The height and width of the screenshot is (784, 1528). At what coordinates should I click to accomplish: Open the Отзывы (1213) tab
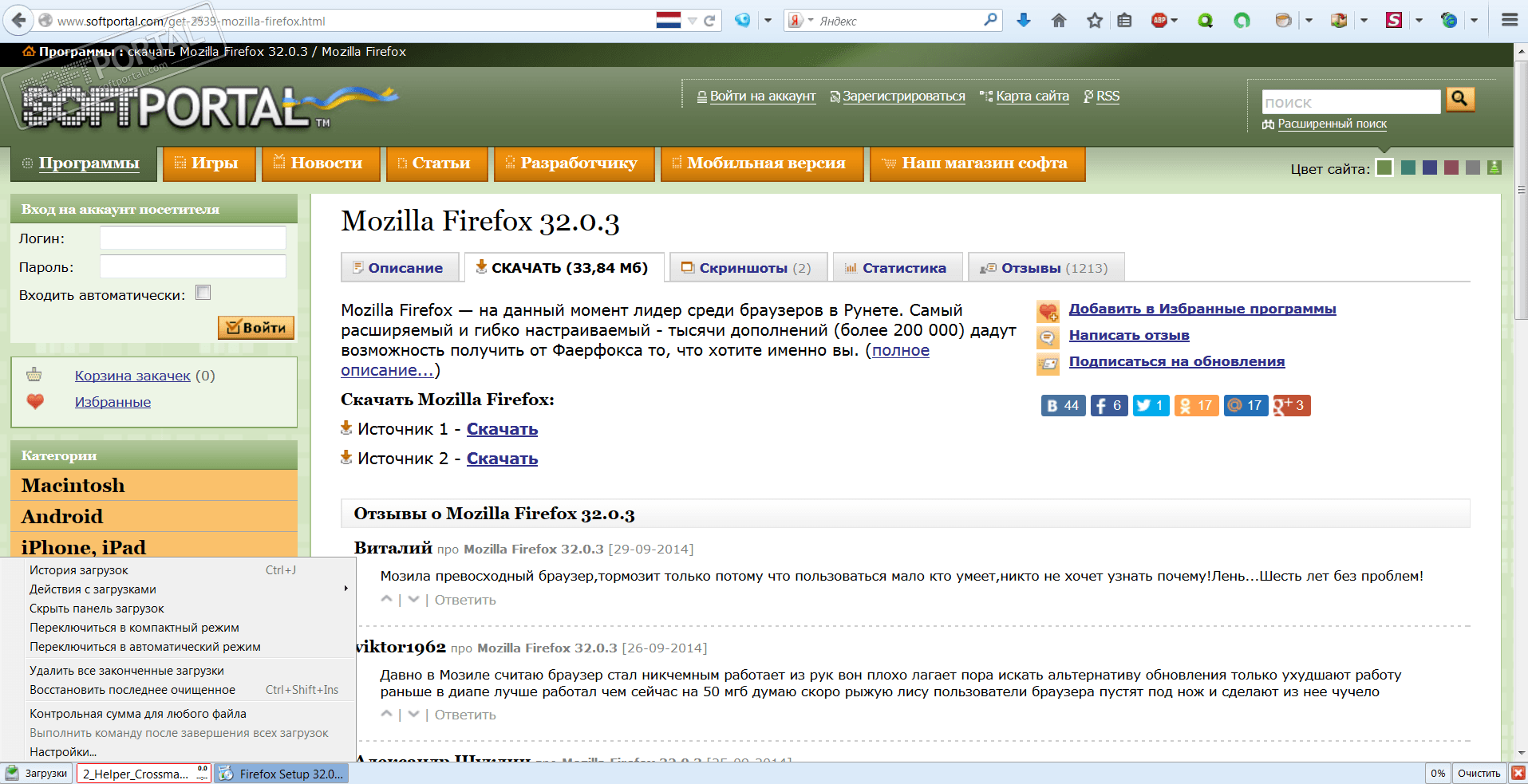point(1046,268)
